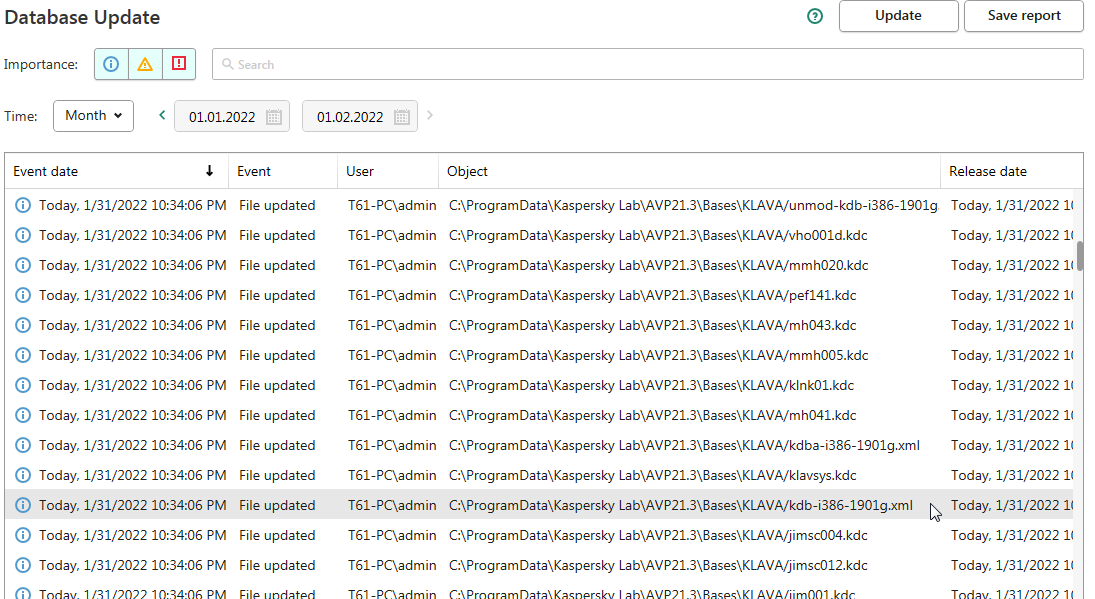Click the event date in the mh041.kdc row
Image resolution: width=1095 pixels, height=599 pixels.
133,415
